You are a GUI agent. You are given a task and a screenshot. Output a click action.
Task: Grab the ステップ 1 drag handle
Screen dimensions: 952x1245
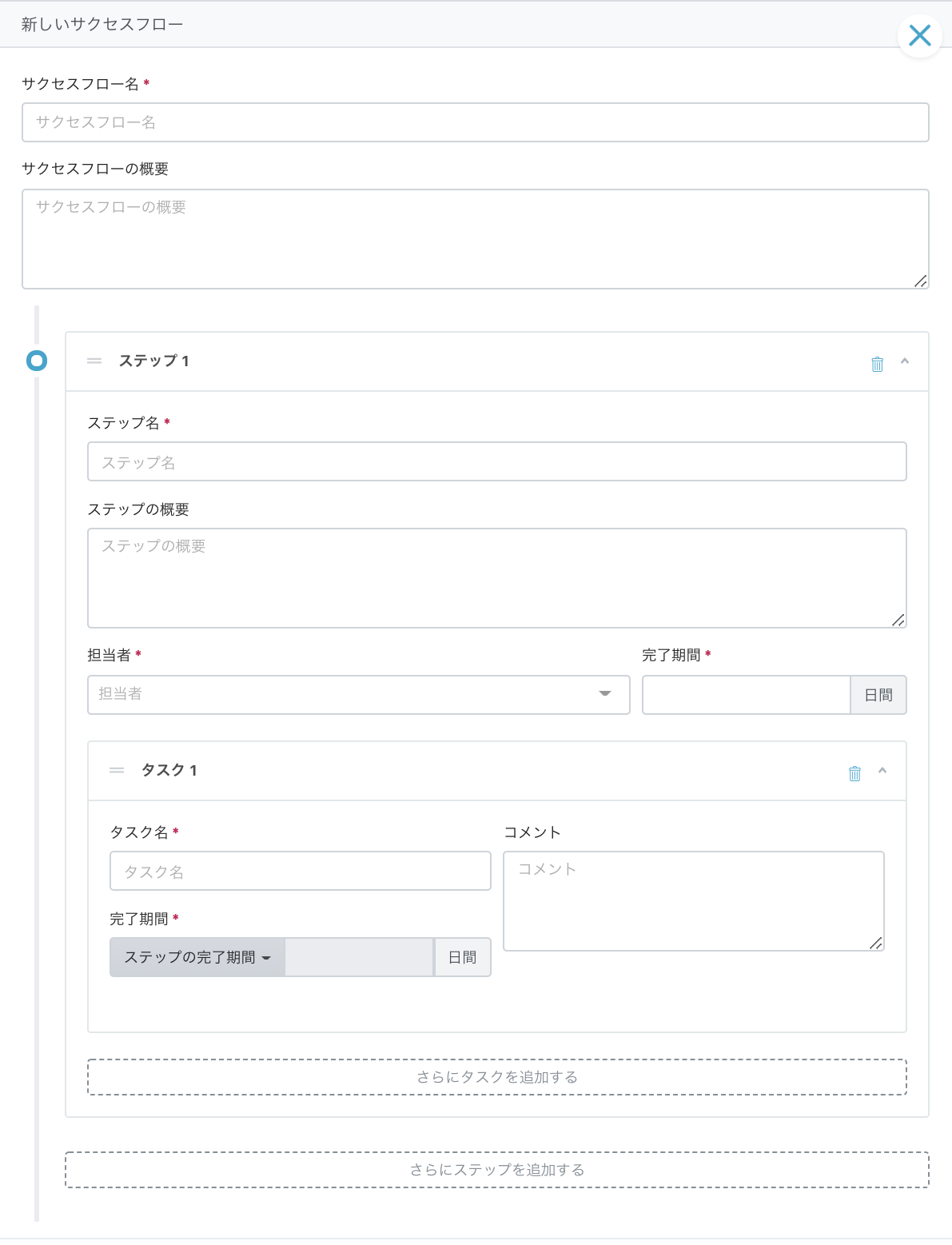[x=94, y=361]
